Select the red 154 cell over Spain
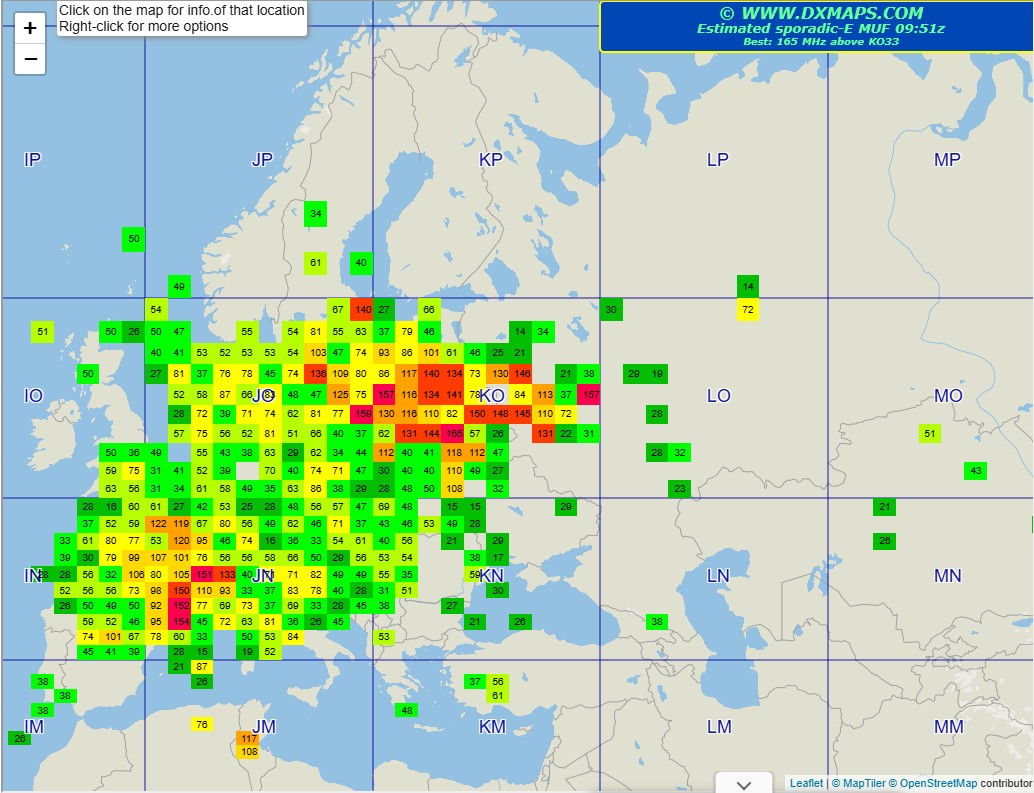 (179, 621)
